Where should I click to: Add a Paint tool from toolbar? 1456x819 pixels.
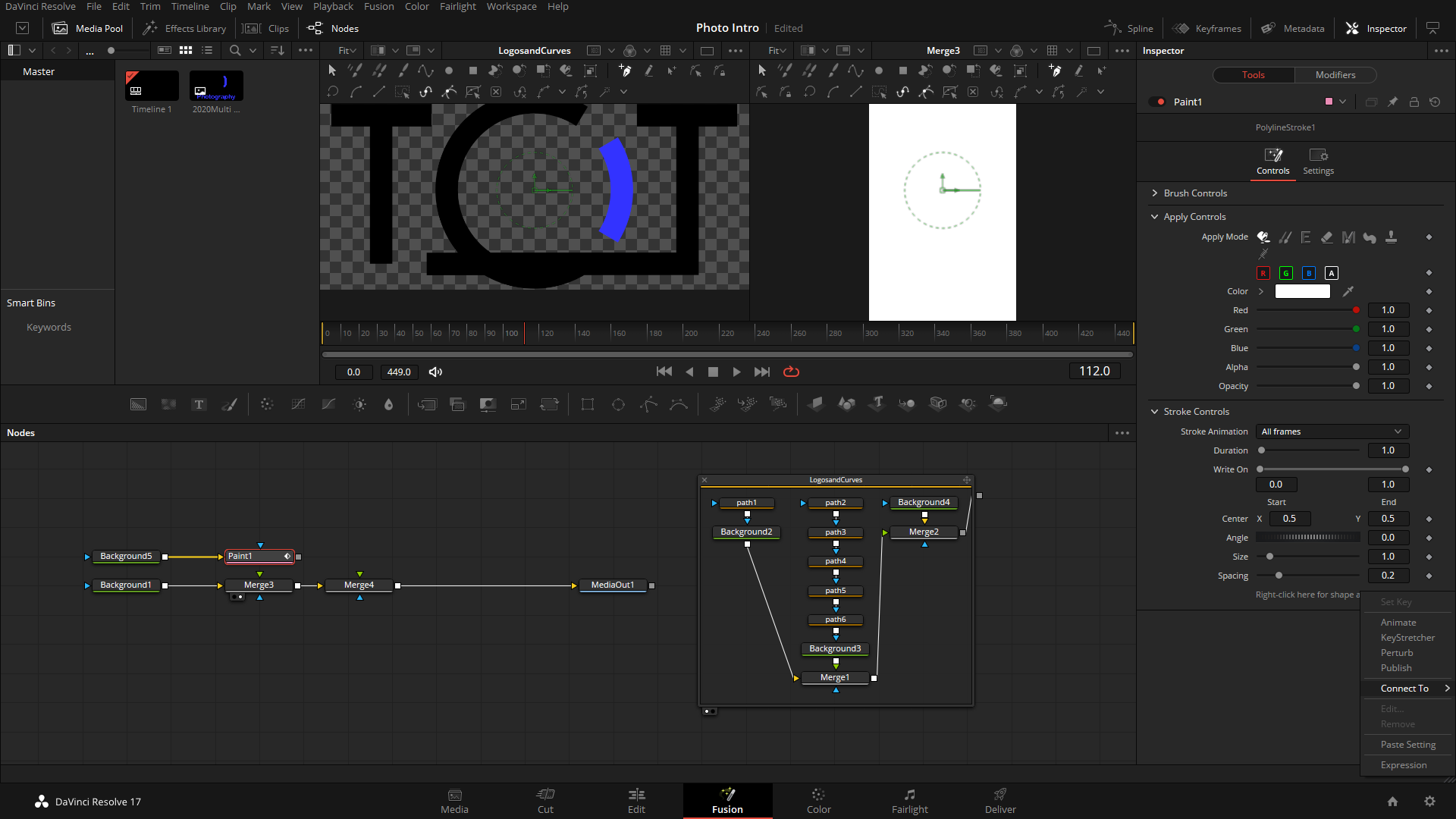[229, 404]
